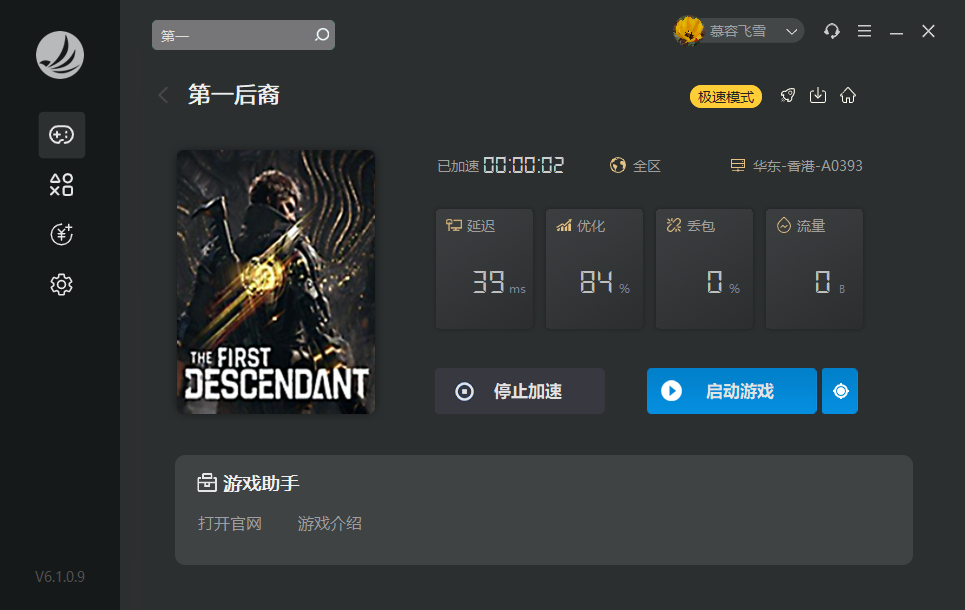Image resolution: width=965 pixels, height=610 pixels.
Task: Open the 打开官网 official website link
Action: tap(230, 524)
